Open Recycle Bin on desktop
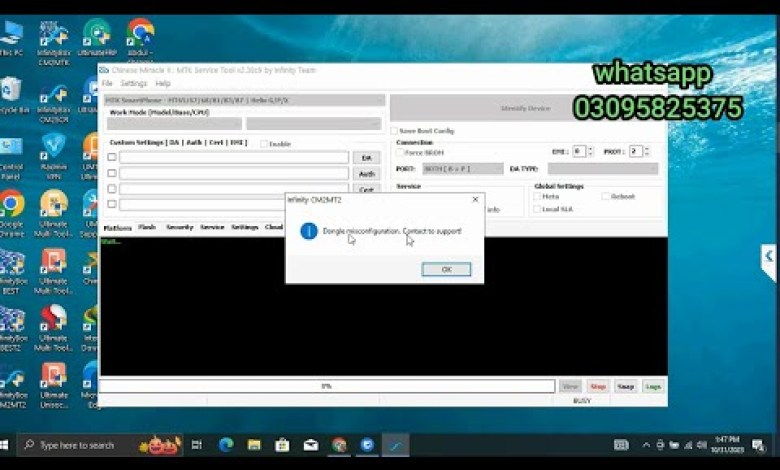Viewport: 780px width, 470px height. tap(11, 90)
